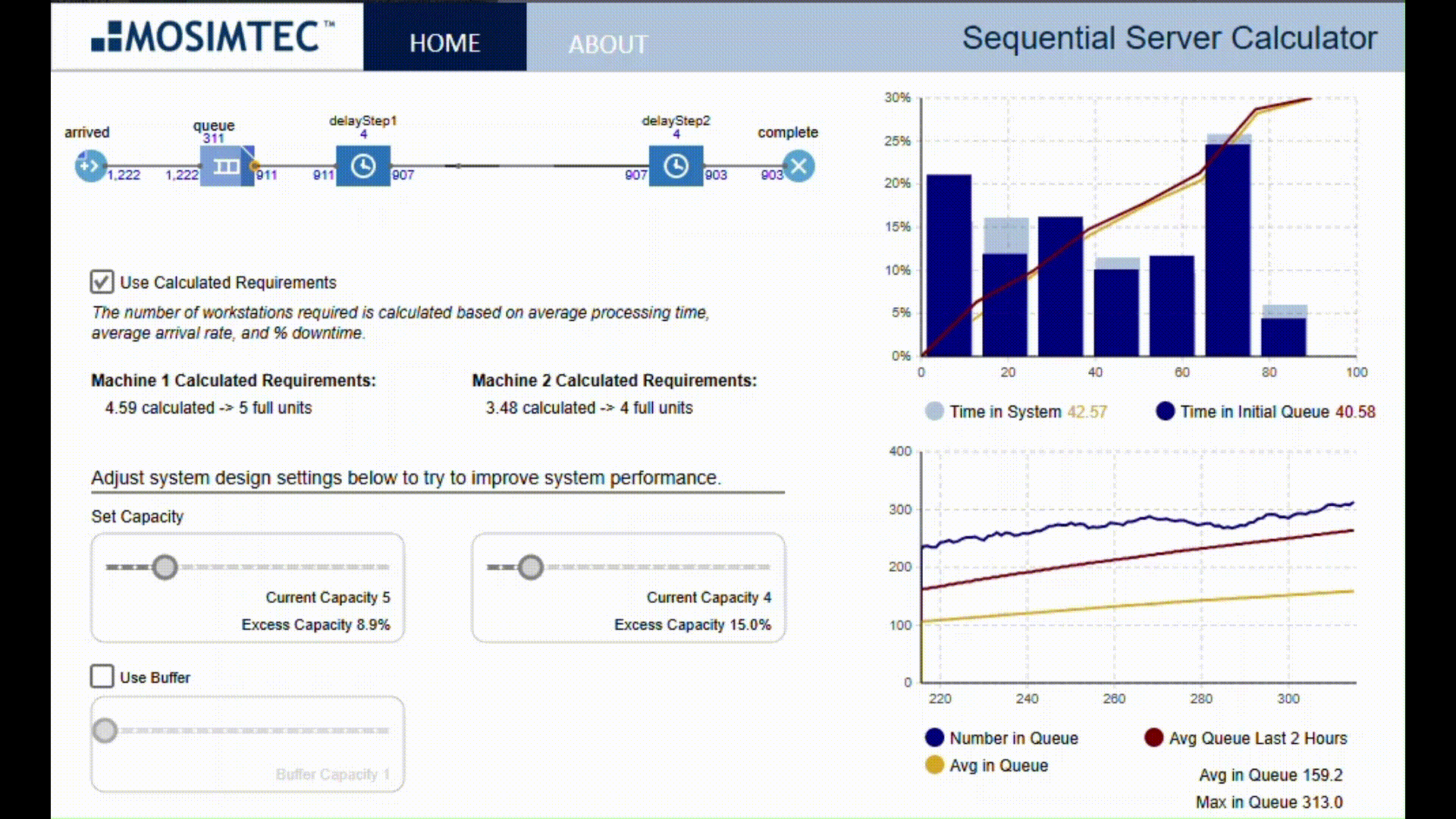1456x819 pixels.
Task: Click the Time in Initial Queue legend dot
Action: coord(1166,412)
